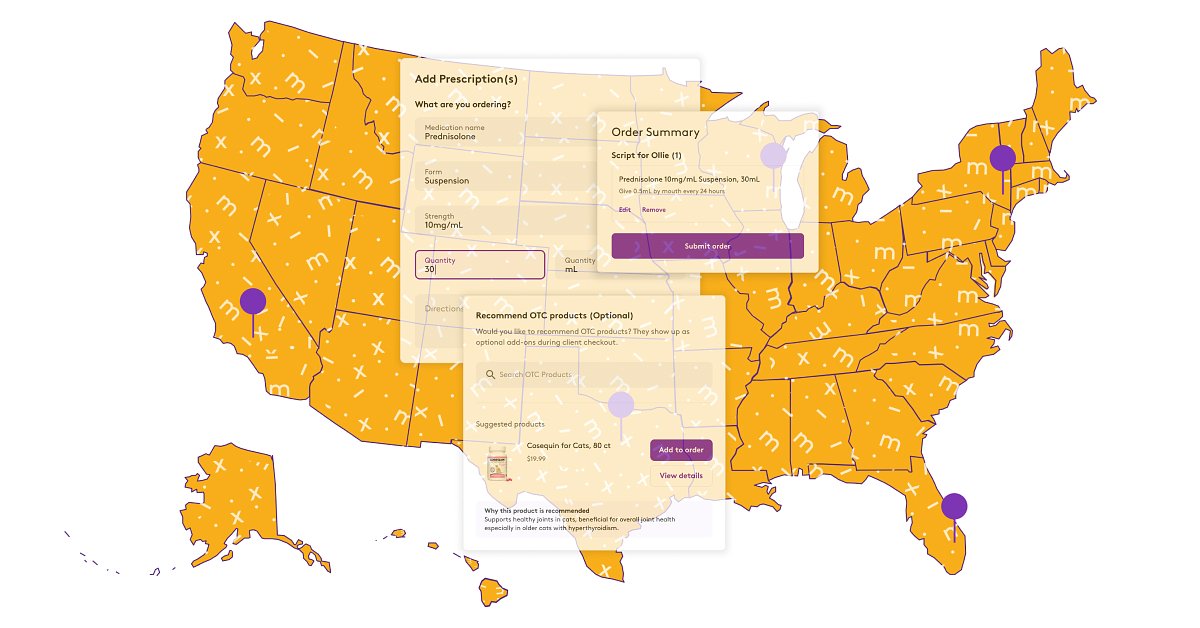
Task: Focus the Quantity field containing 30
Action: [480, 265]
